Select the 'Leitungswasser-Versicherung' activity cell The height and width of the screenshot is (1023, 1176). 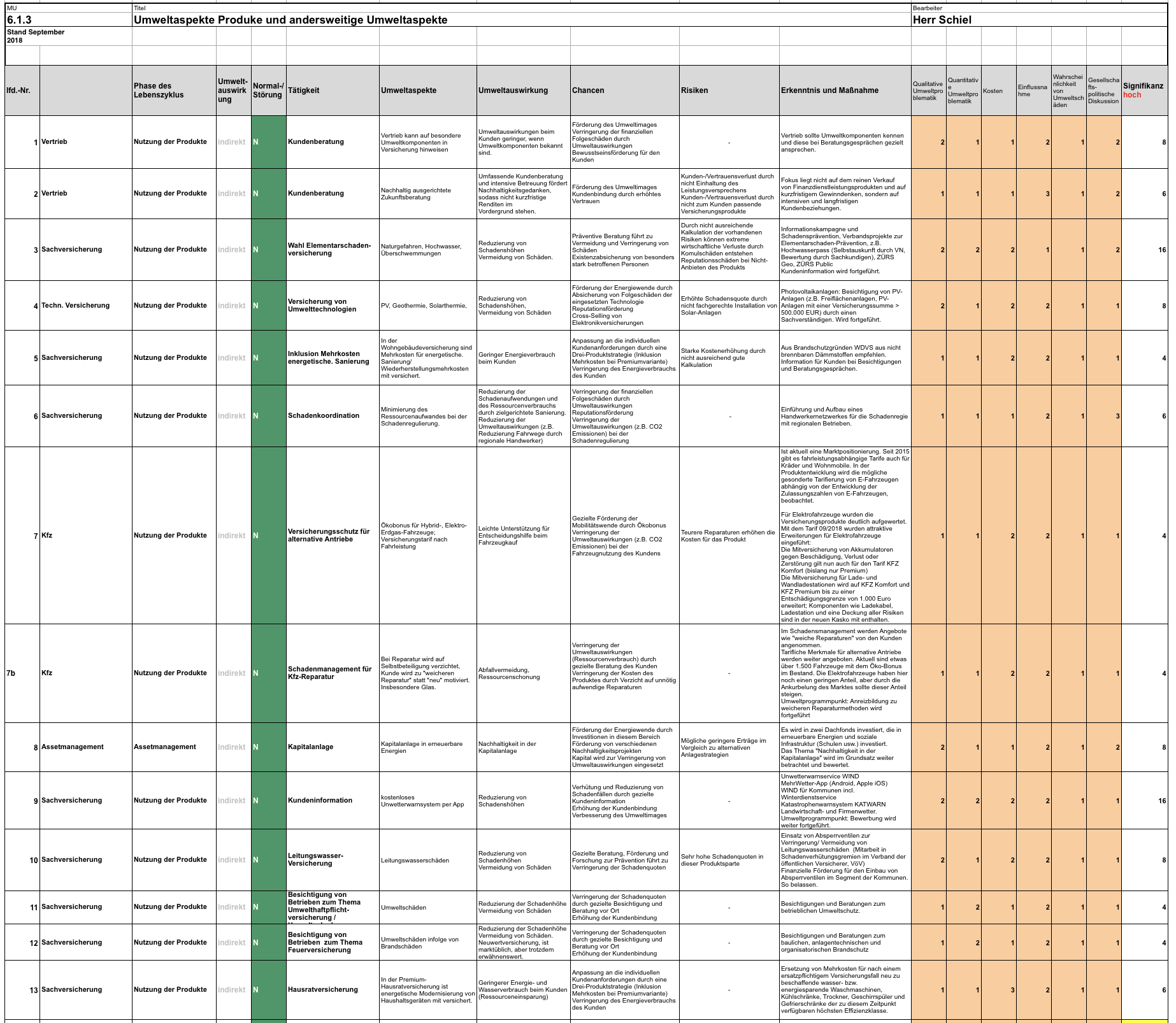316,859
